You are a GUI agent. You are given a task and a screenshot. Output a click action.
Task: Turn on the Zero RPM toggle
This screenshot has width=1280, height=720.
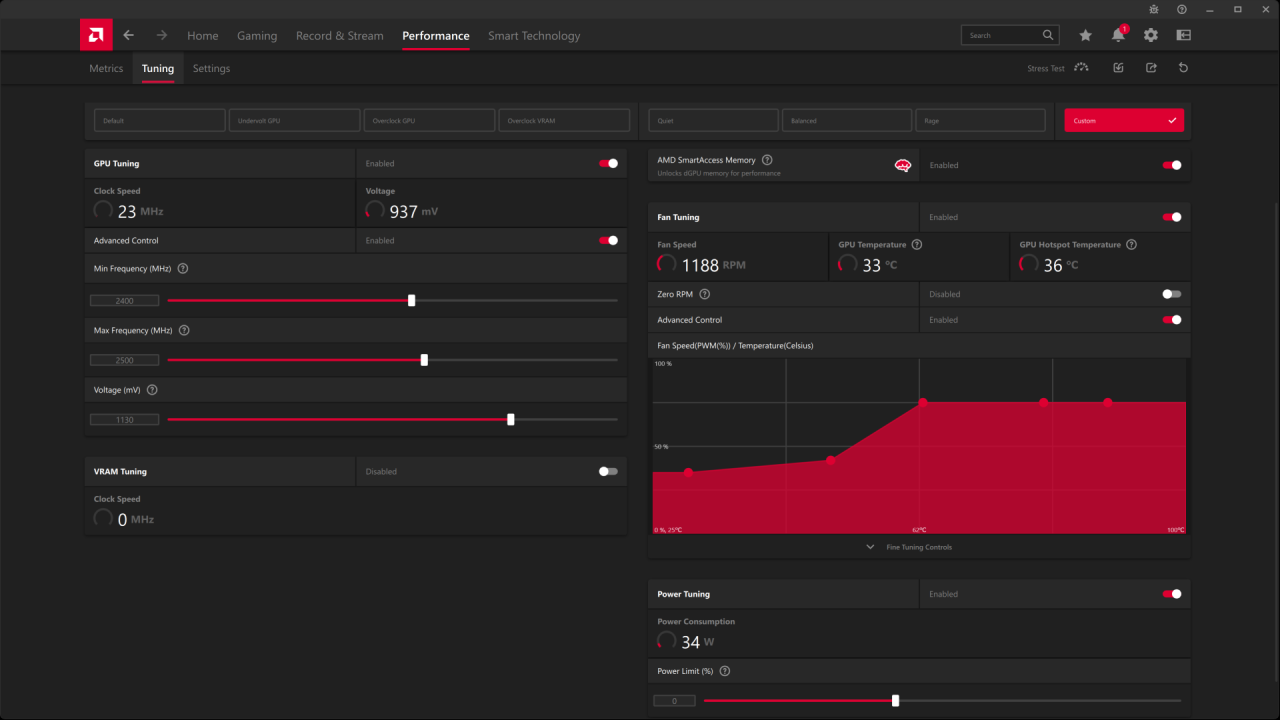pos(1171,294)
